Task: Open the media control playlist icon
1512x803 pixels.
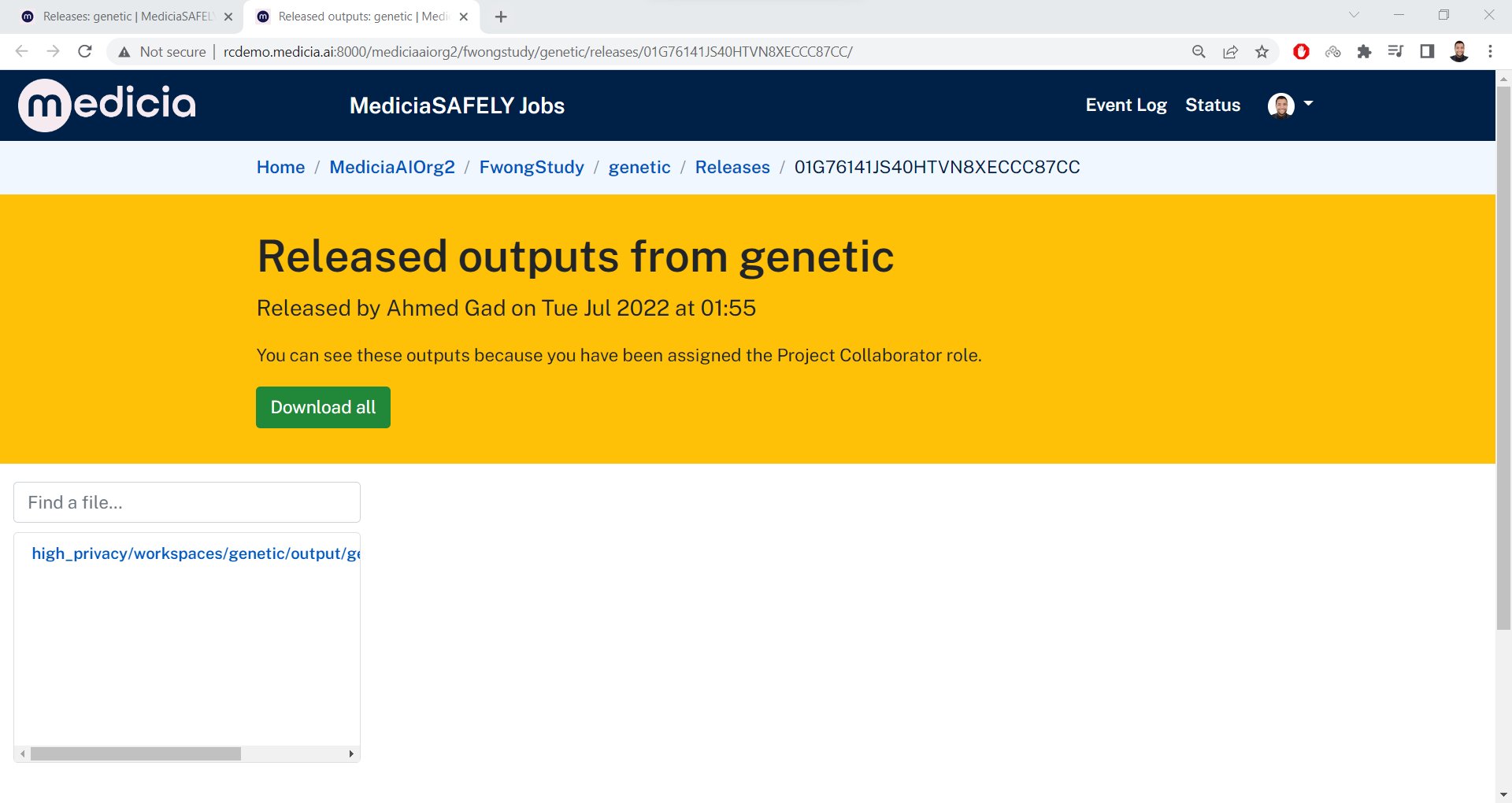Action: (1395, 52)
